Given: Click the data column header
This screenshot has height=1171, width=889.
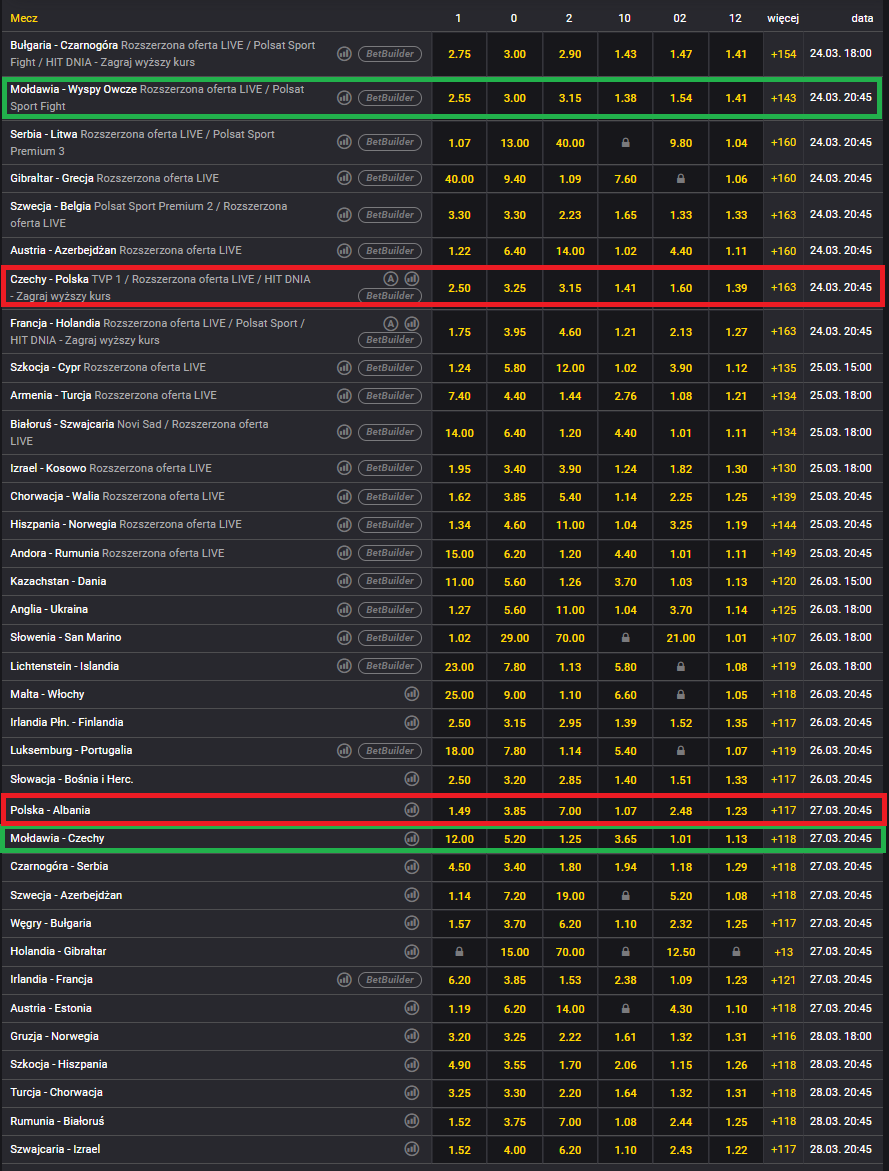Looking at the screenshot, I should (x=862, y=18).
